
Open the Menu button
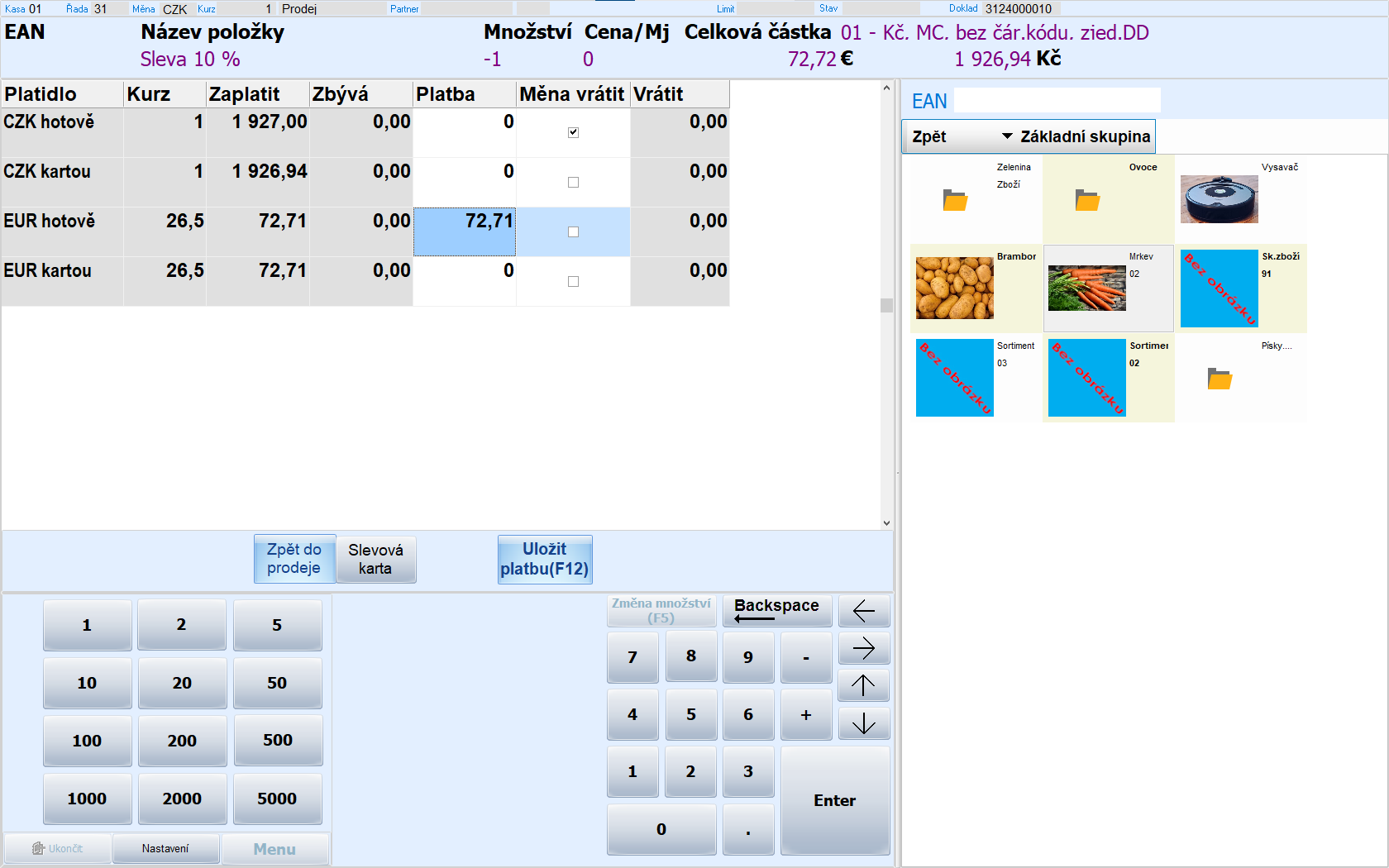point(274,849)
